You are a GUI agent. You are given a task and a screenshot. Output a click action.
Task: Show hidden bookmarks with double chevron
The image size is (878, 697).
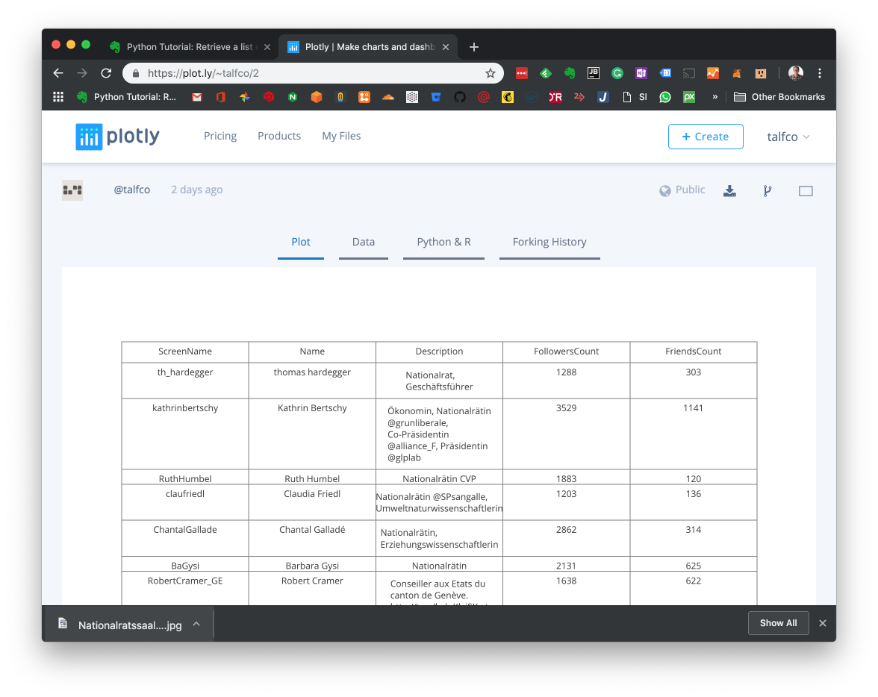pyautogui.click(x=715, y=97)
